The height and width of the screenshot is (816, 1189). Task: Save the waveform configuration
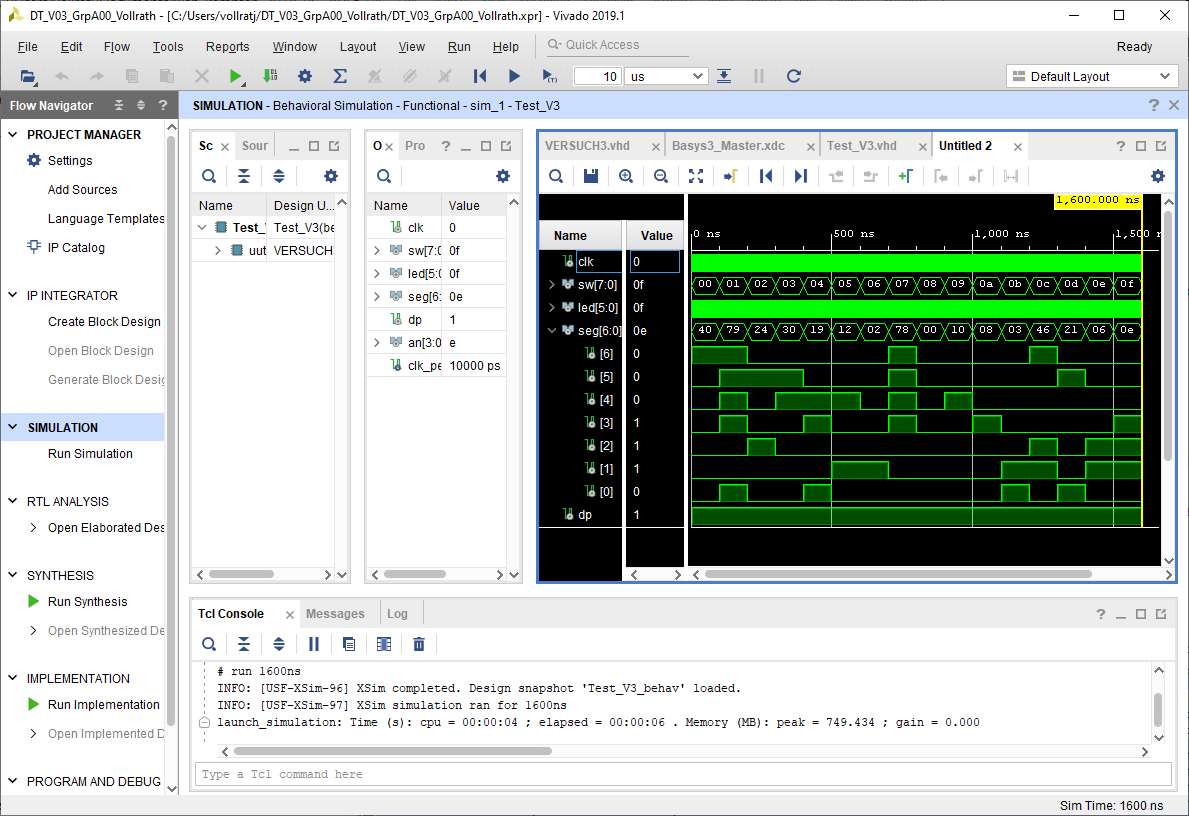click(591, 176)
